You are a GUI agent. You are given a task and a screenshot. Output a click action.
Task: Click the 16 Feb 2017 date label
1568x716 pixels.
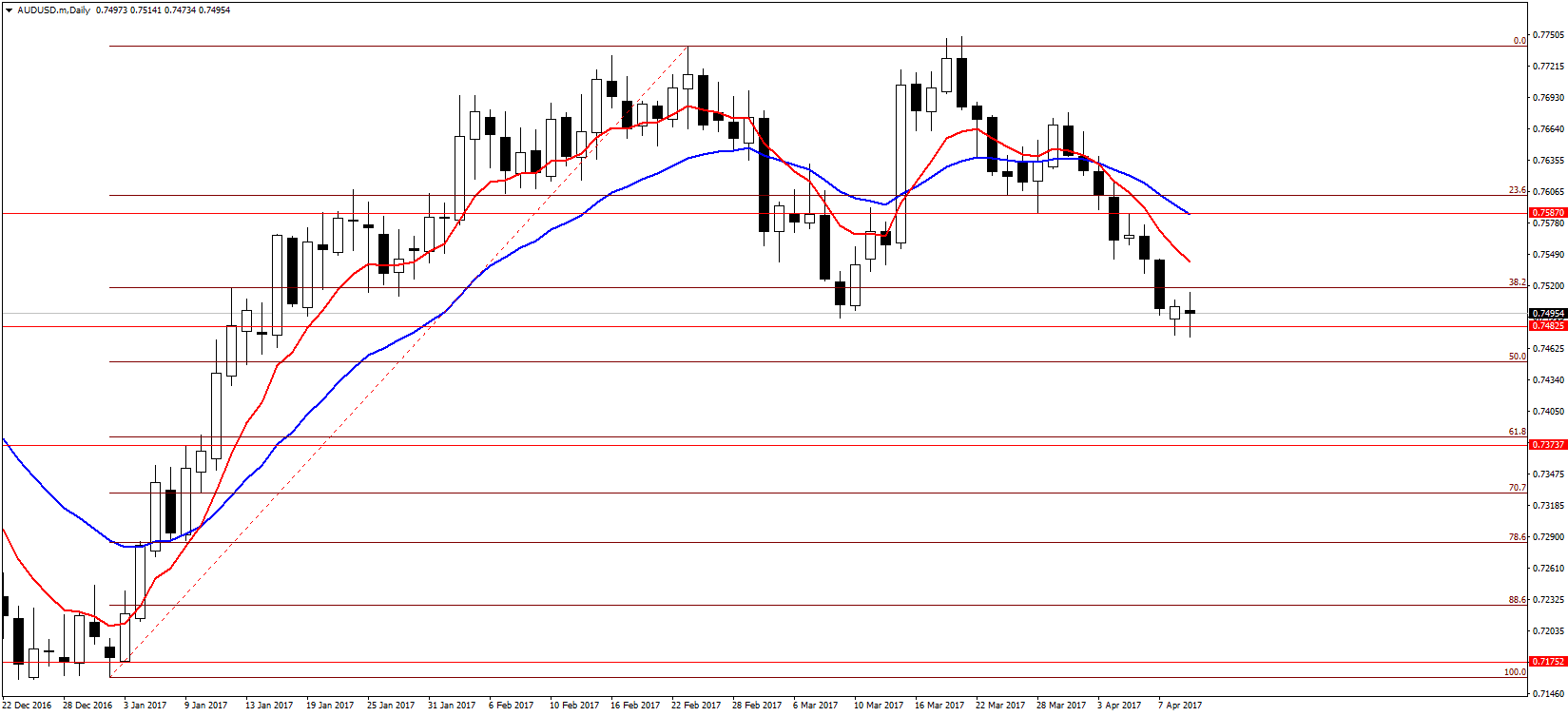[635, 706]
